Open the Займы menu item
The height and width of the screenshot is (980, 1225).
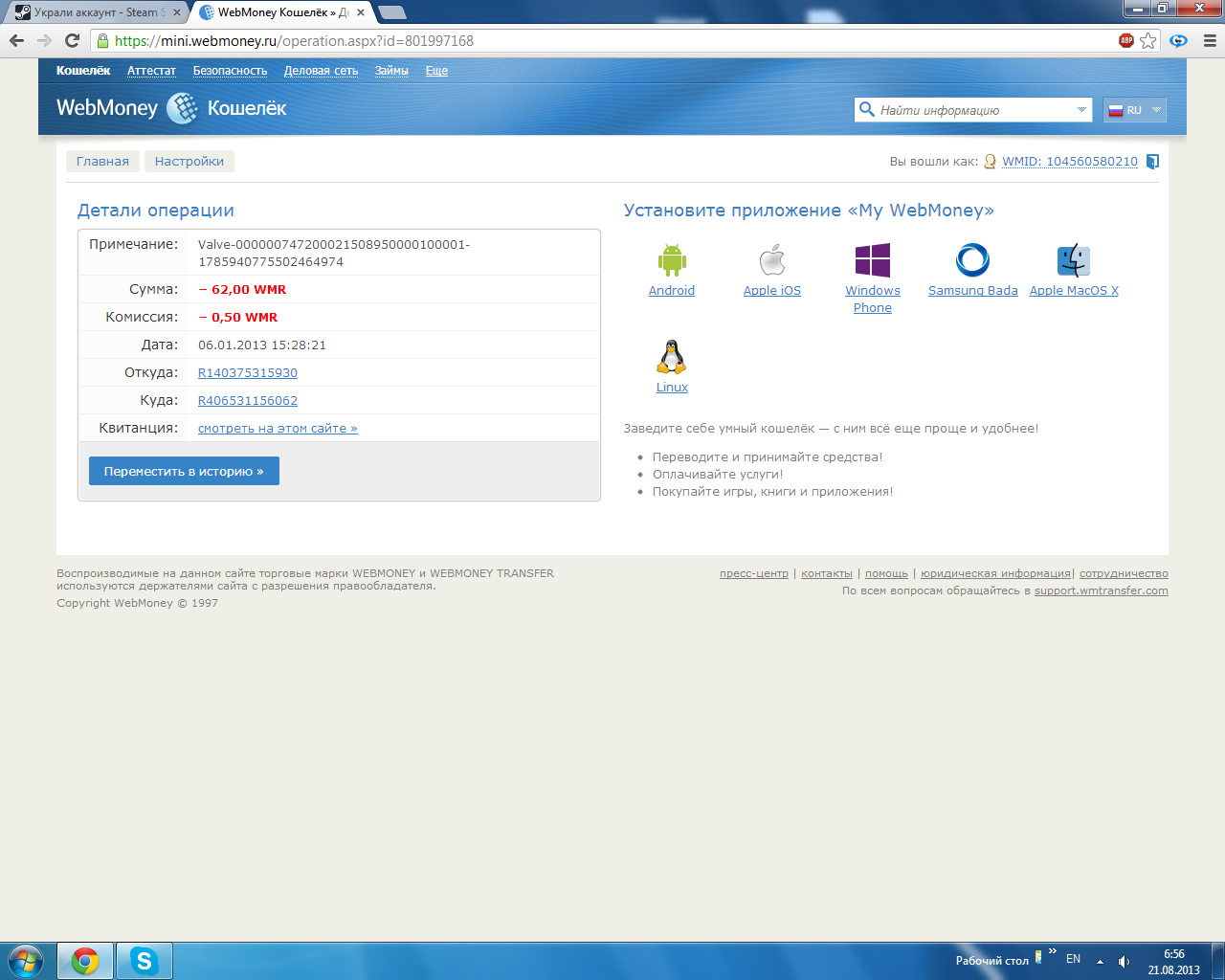(391, 71)
